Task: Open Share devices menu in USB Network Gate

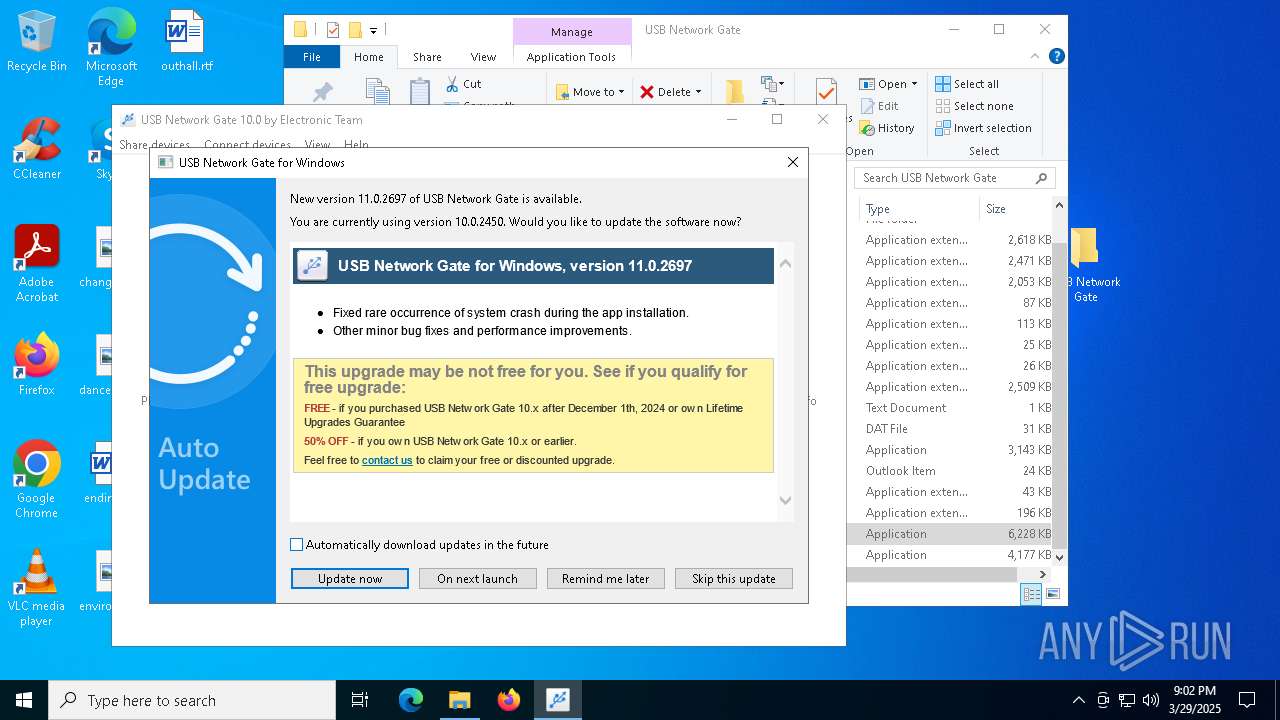Action: point(154,145)
